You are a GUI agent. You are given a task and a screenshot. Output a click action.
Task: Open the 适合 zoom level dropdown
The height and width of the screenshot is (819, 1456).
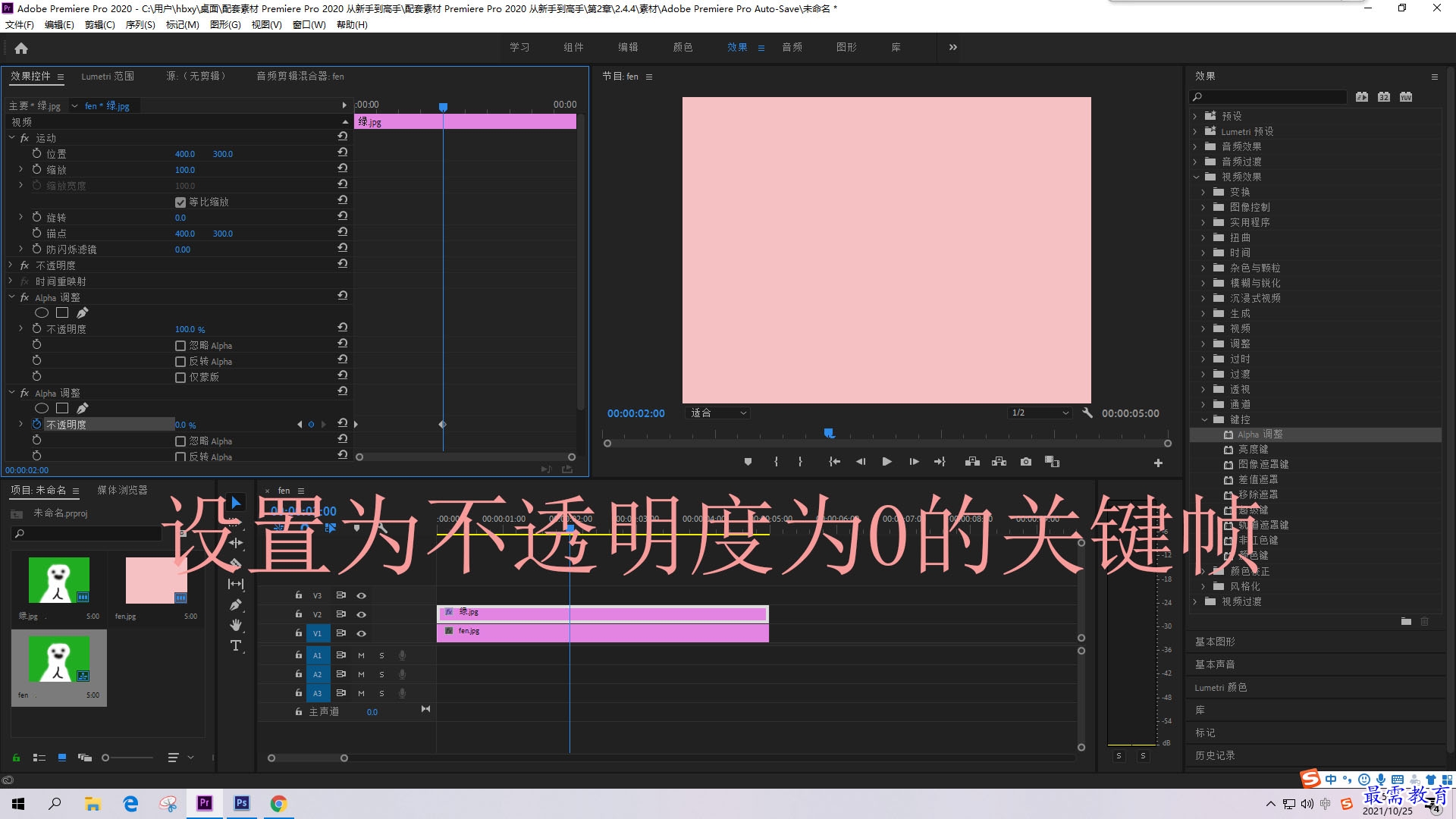pos(717,413)
